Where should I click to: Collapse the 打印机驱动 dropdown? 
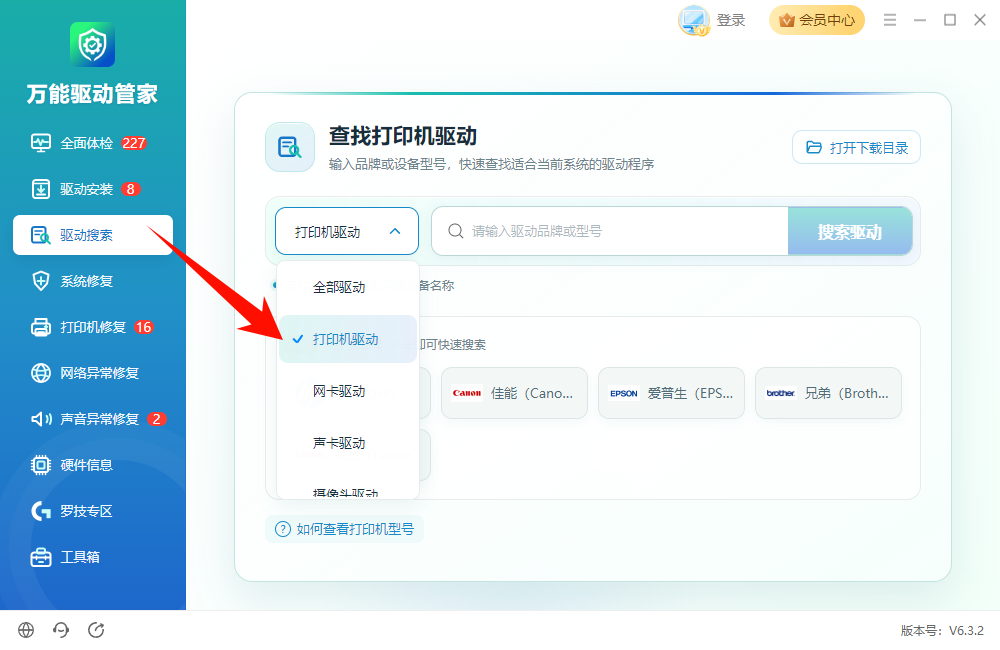pos(347,231)
